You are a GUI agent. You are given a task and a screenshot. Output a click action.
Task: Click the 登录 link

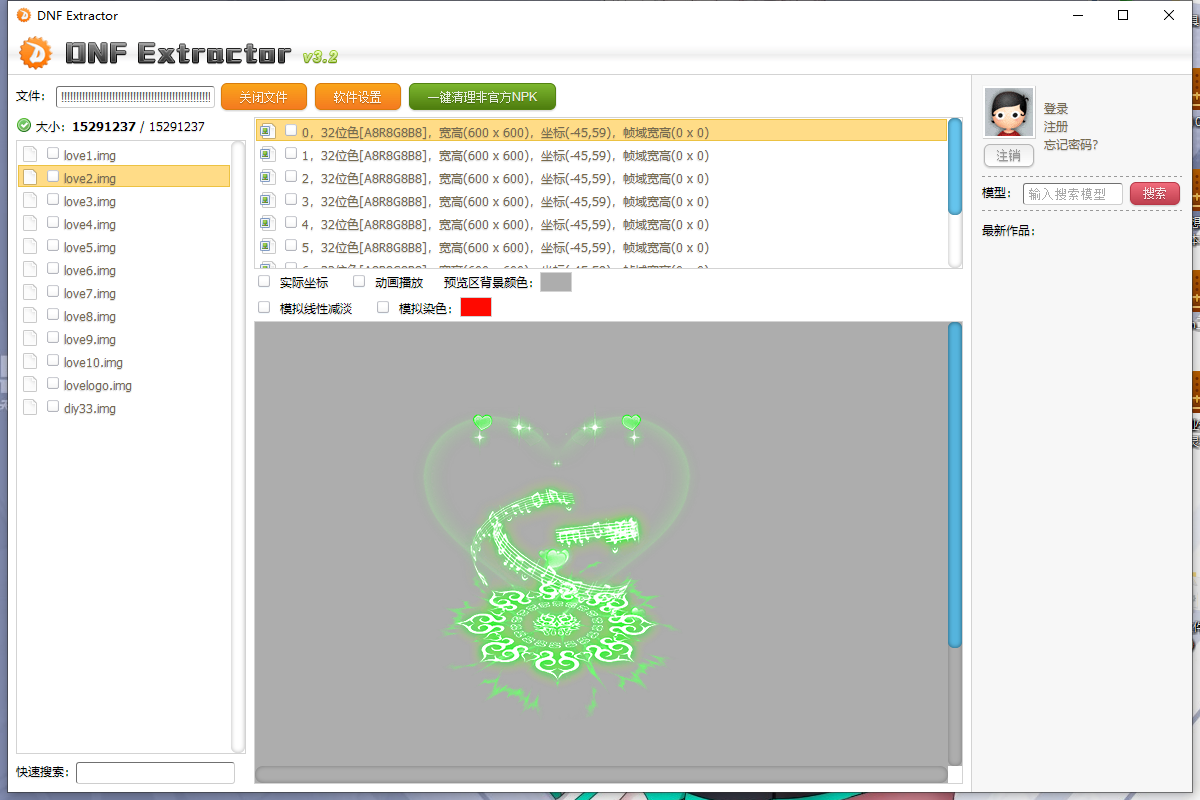[x=1056, y=108]
